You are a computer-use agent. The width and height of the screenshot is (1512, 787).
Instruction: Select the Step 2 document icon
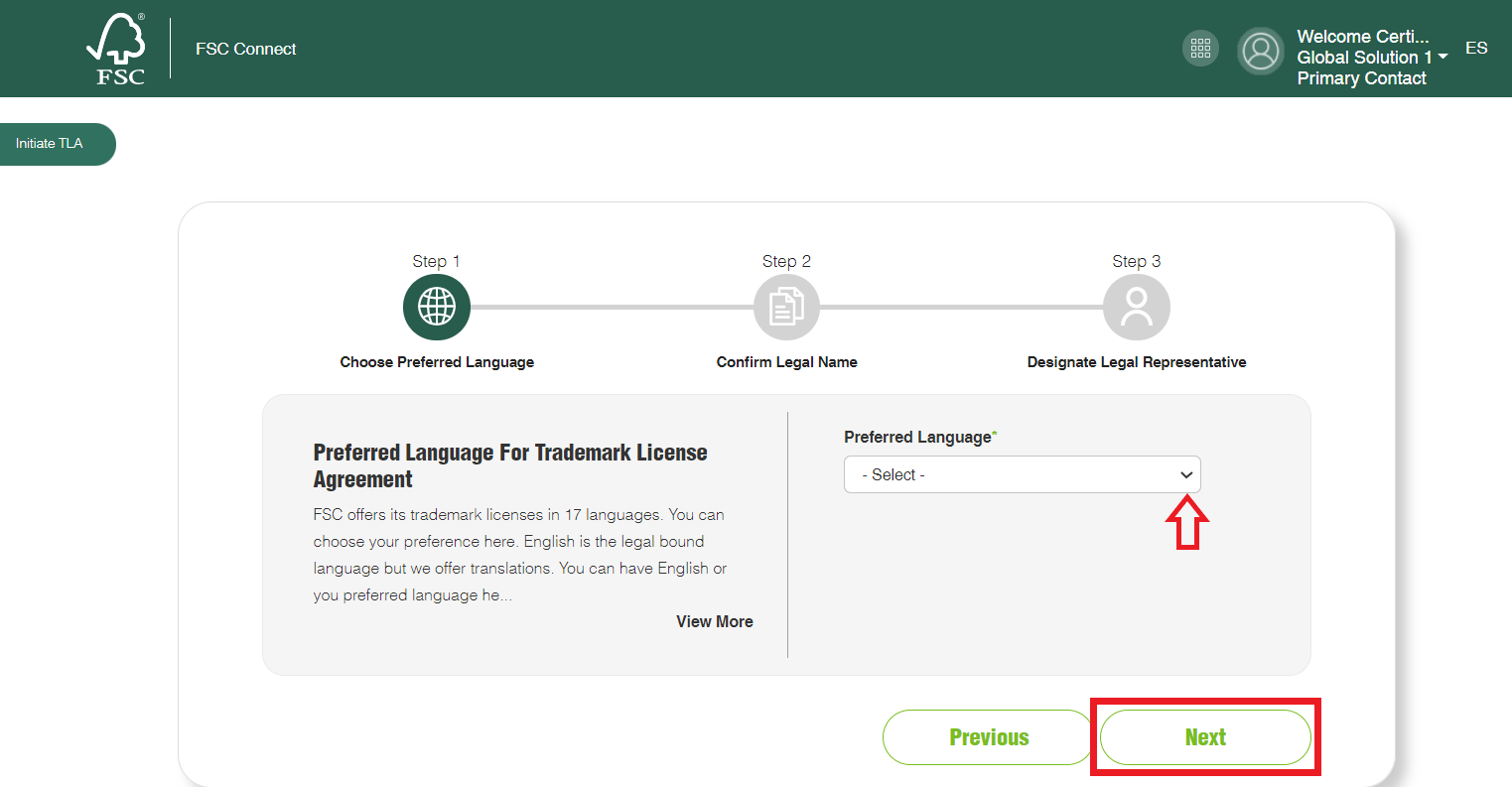(x=786, y=307)
